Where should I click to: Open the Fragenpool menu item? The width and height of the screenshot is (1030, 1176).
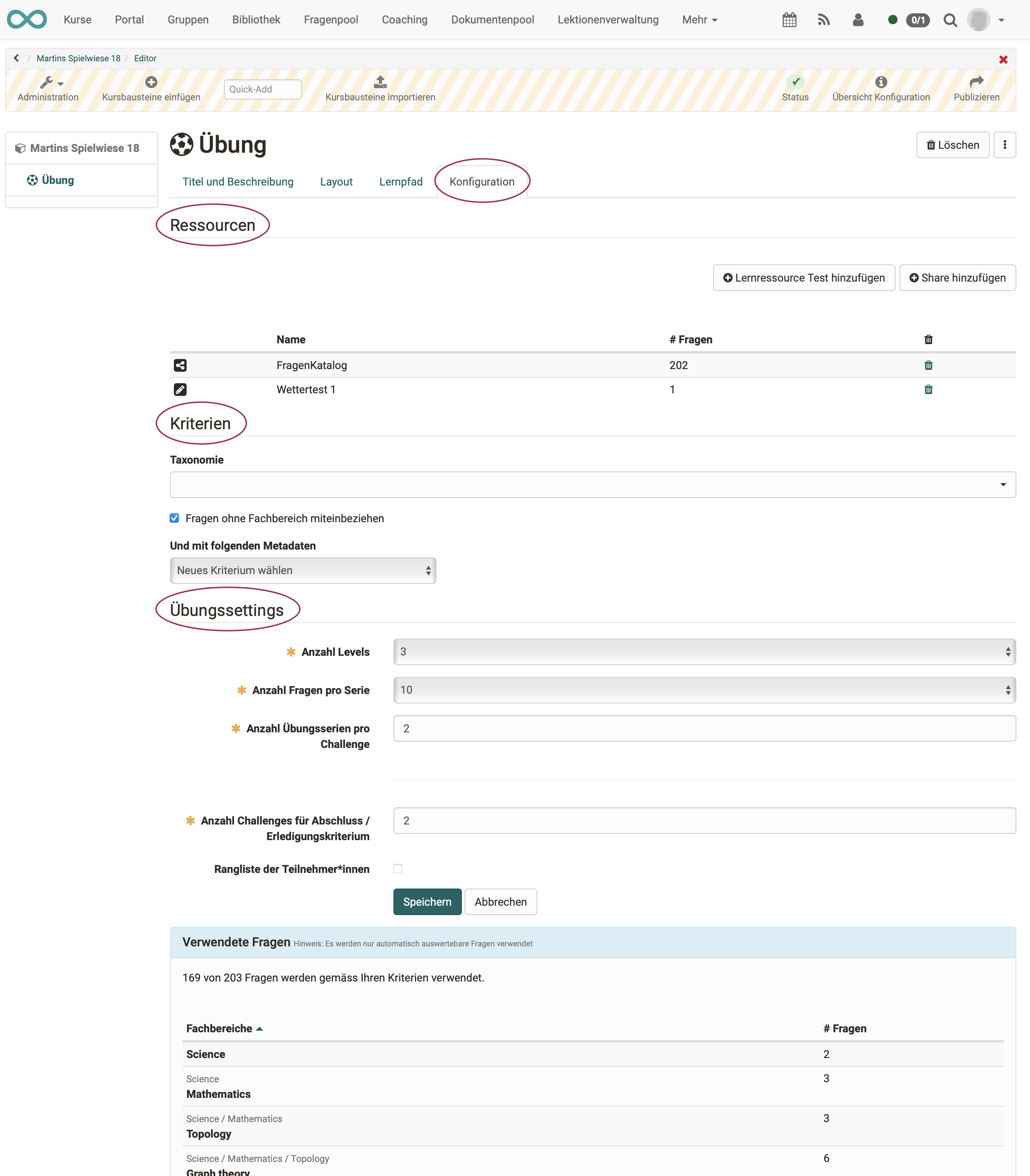tap(331, 20)
